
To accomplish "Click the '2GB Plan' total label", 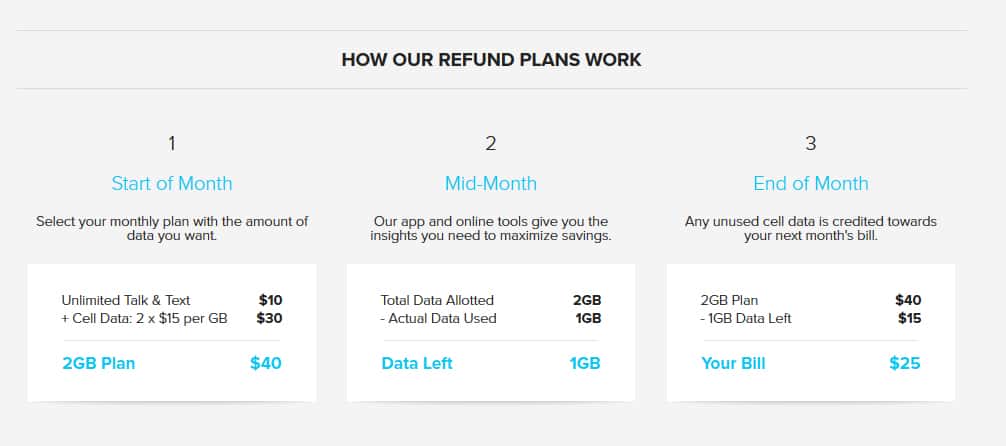I will tap(99, 364).
